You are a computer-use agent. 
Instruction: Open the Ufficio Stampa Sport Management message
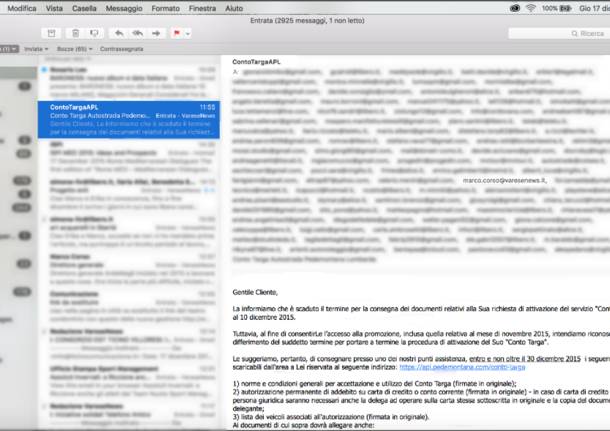(x=129, y=381)
